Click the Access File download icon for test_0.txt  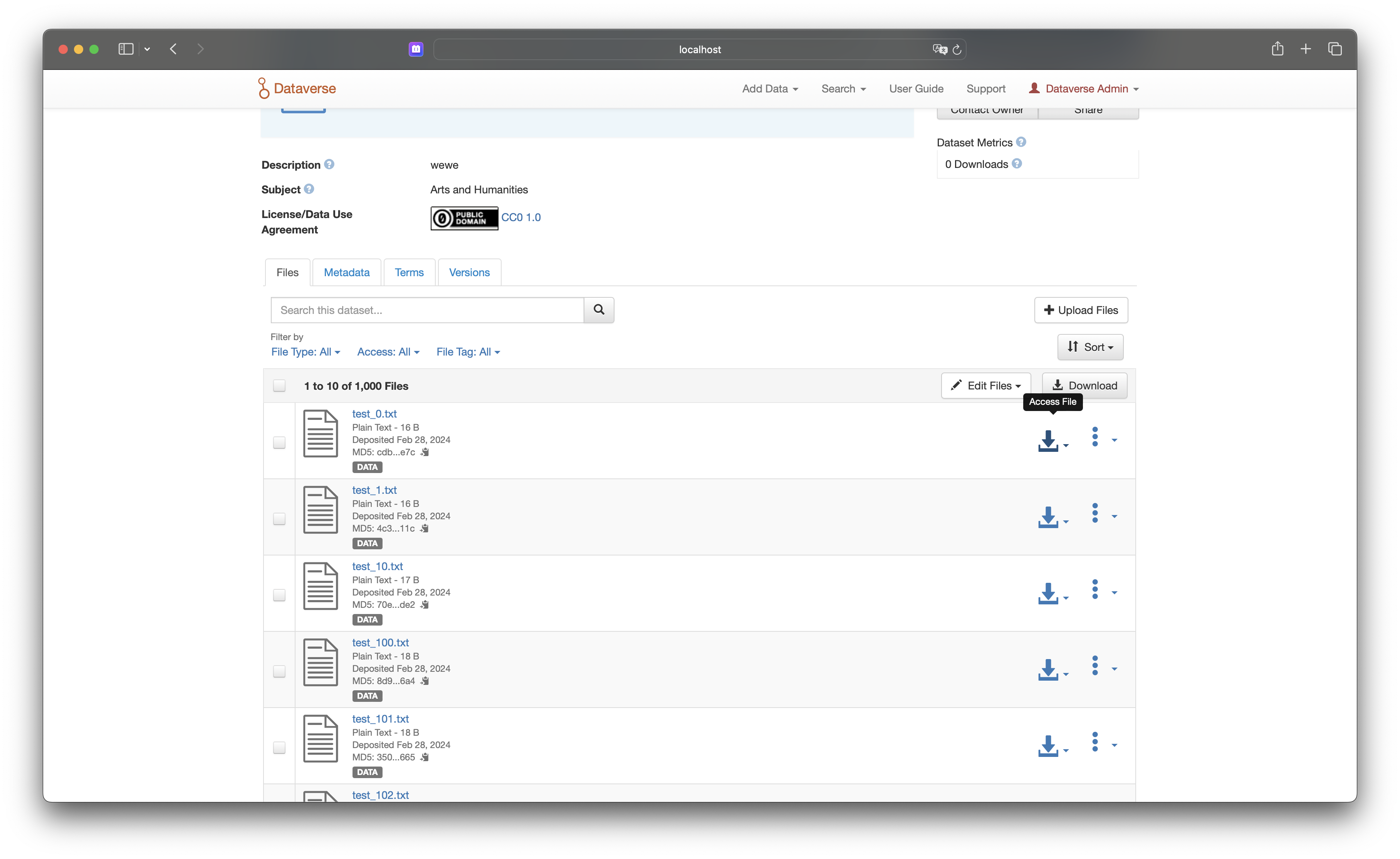(x=1048, y=441)
